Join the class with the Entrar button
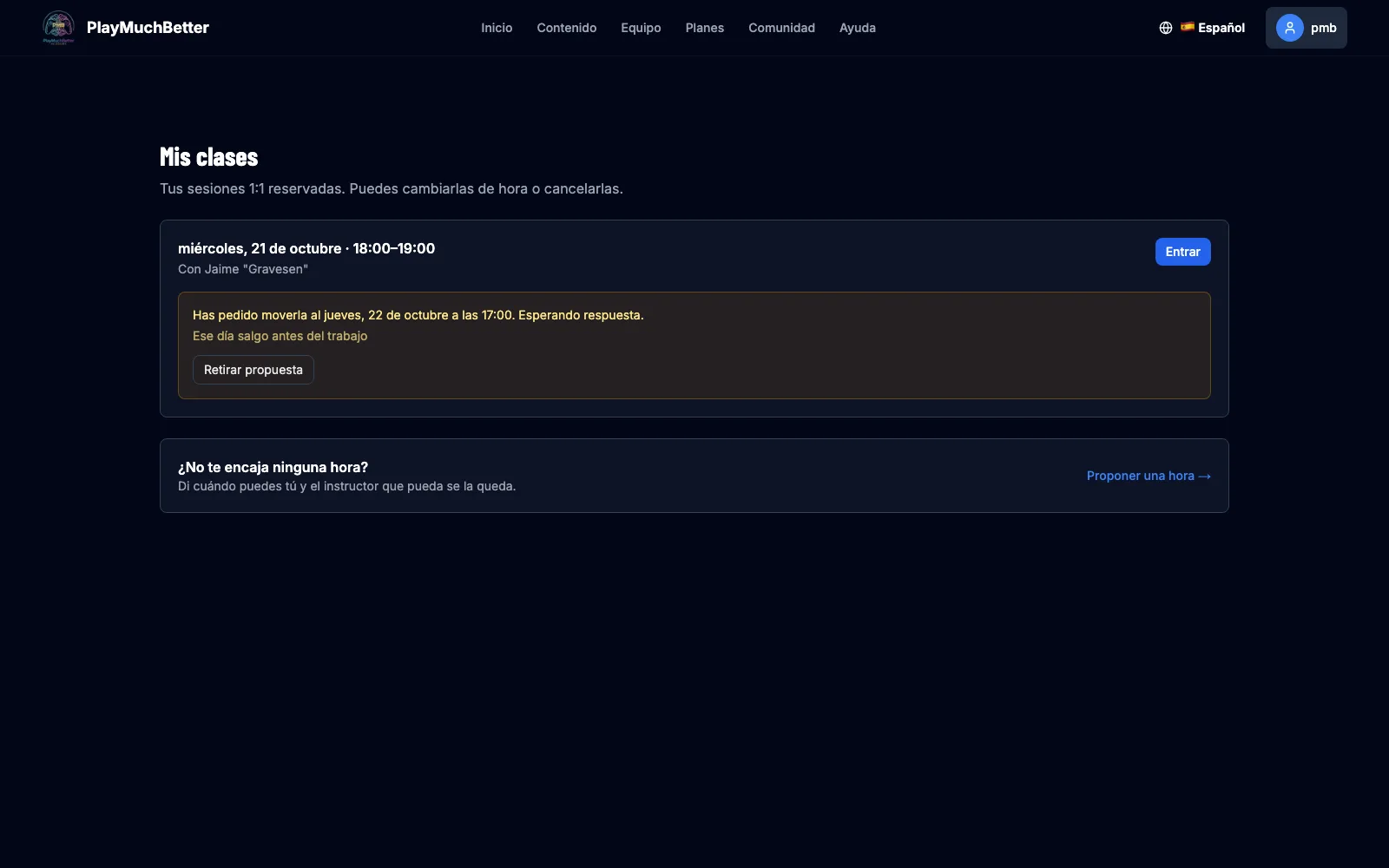This screenshot has width=1389, height=868. click(1182, 252)
